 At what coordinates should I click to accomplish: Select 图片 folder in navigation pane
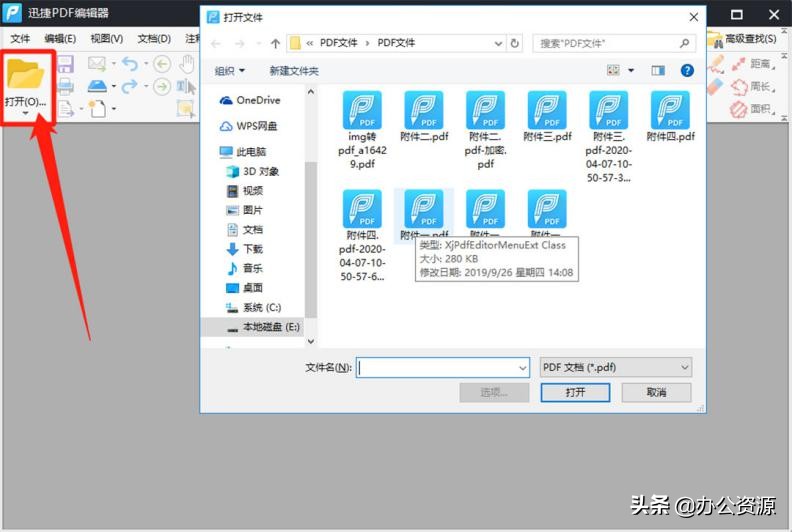[245, 210]
